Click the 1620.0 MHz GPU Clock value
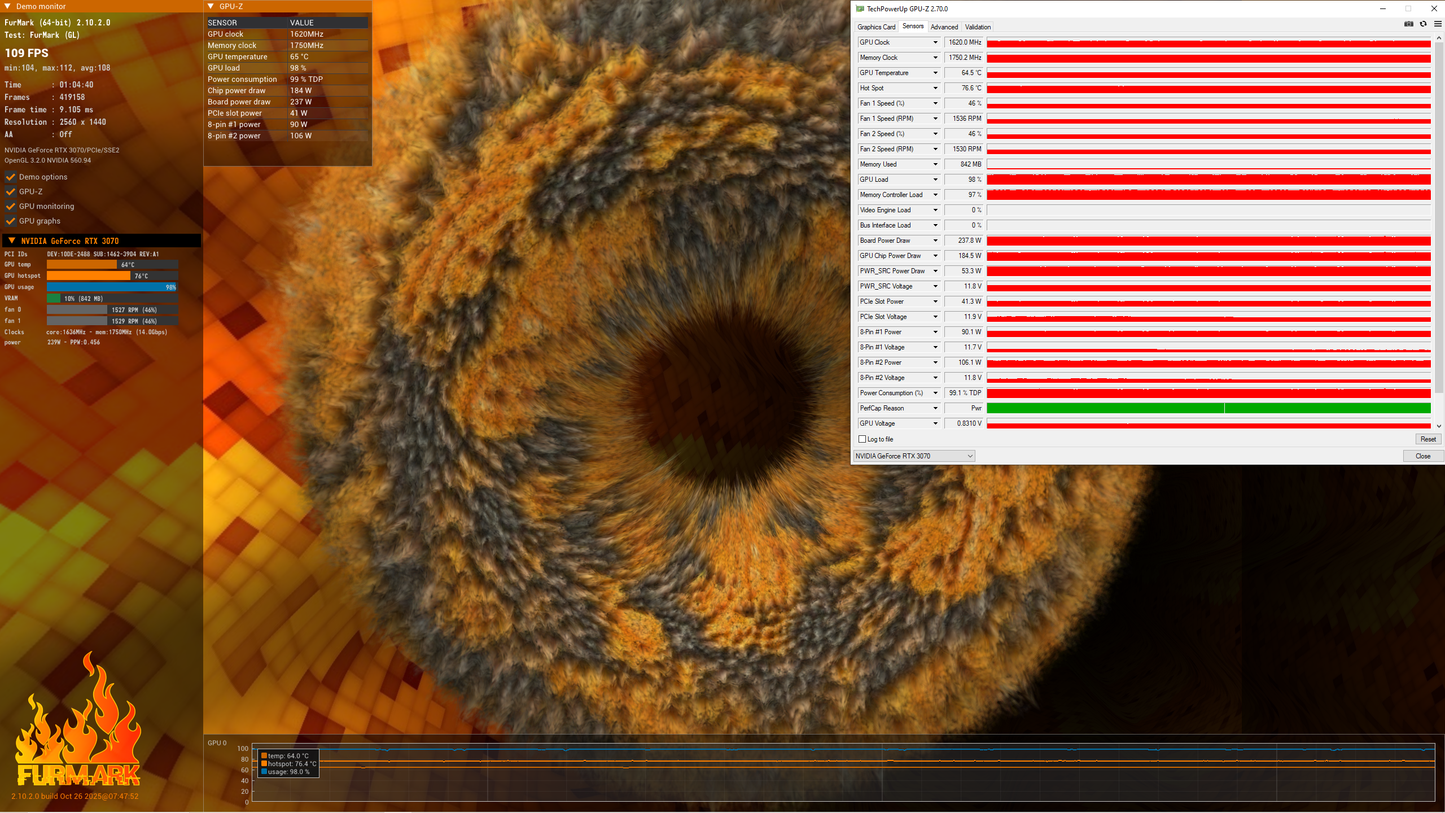Viewport: 1445px width, 813px height. (964, 43)
